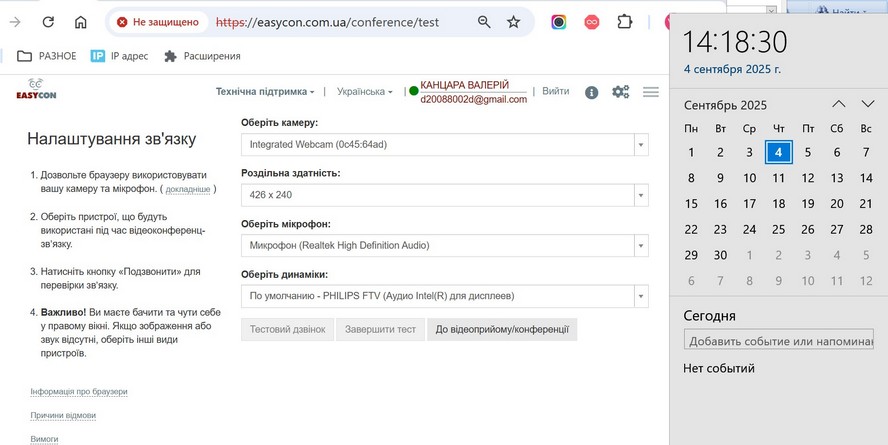Open the hamburger menu icon in EasyCon header
888x445 pixels.
[651, 92]
